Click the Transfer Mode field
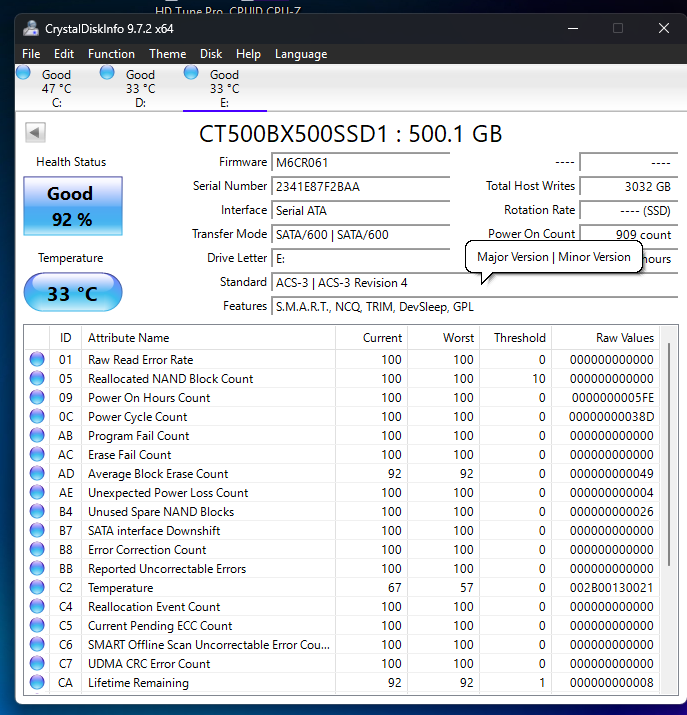 (361, 234)
